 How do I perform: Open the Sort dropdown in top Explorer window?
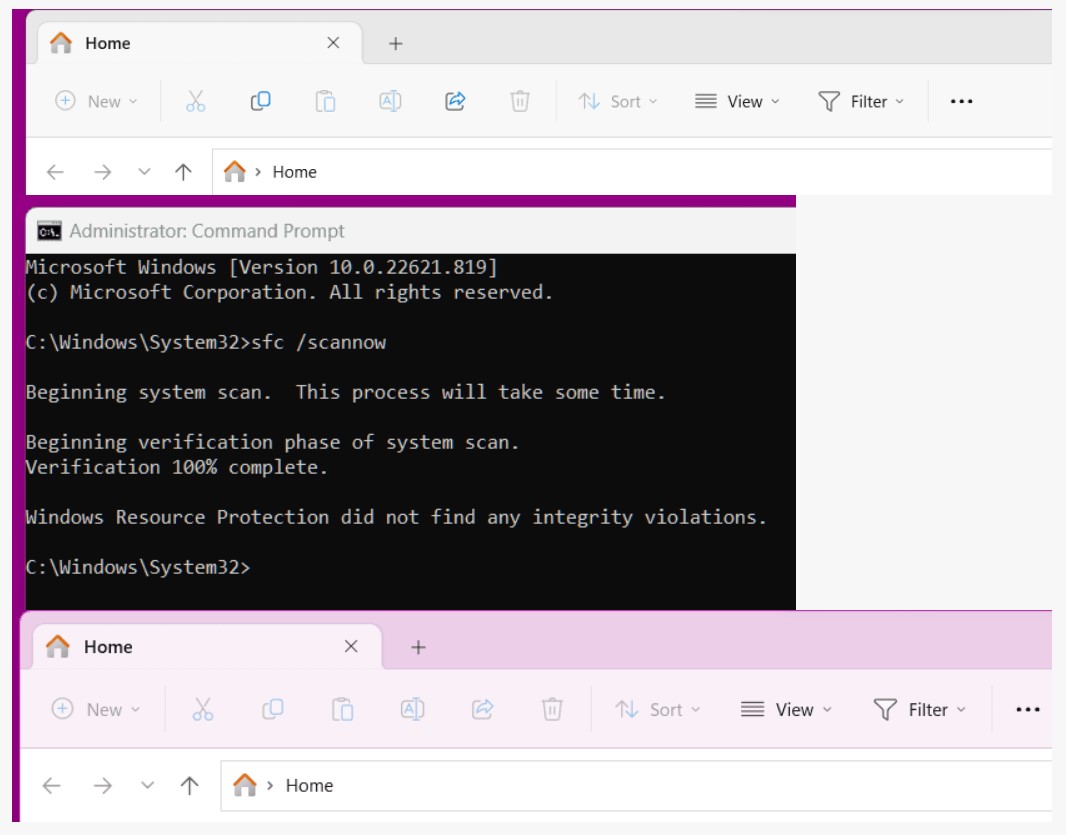[617, 101]
